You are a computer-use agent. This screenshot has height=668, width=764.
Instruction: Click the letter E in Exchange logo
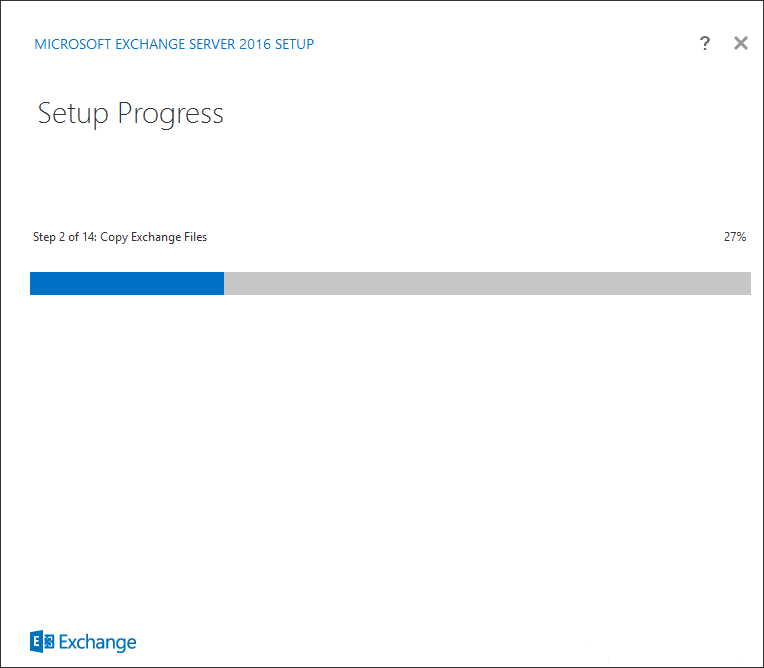36,641
